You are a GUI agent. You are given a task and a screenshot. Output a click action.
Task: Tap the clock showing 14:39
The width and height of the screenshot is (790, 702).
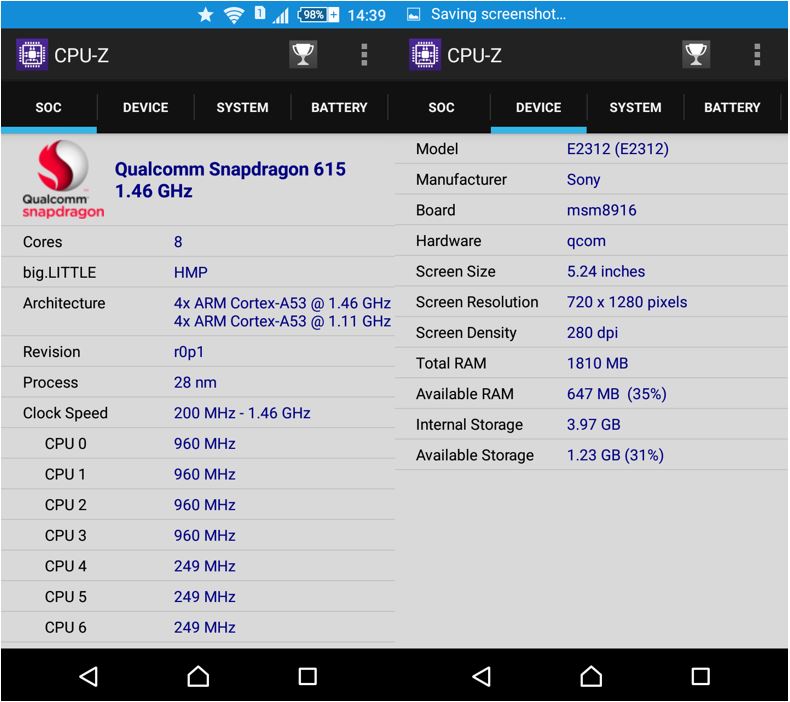[x=366, y=15]
